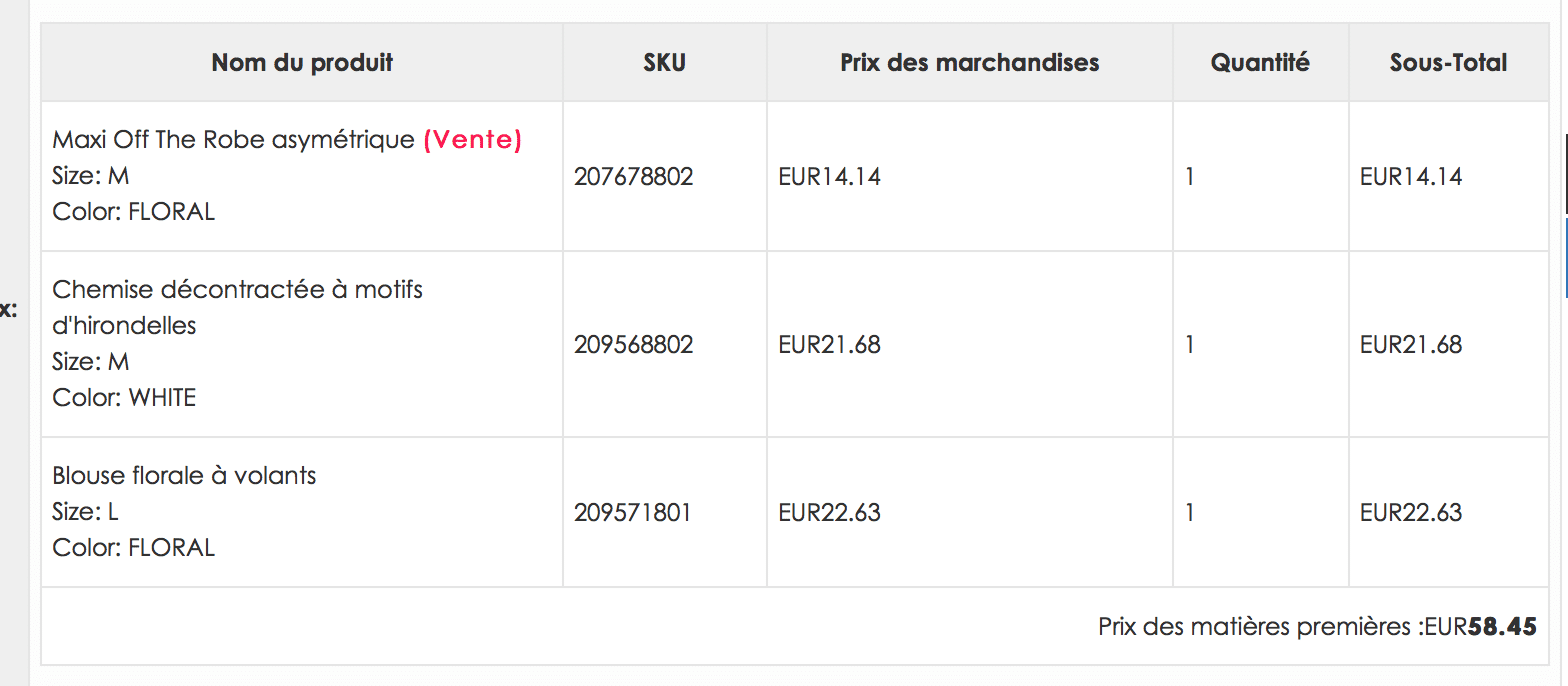Click the bold 58.45 total amount
This screenshot has height=686, width=1568.
(x=1502, y=627)
